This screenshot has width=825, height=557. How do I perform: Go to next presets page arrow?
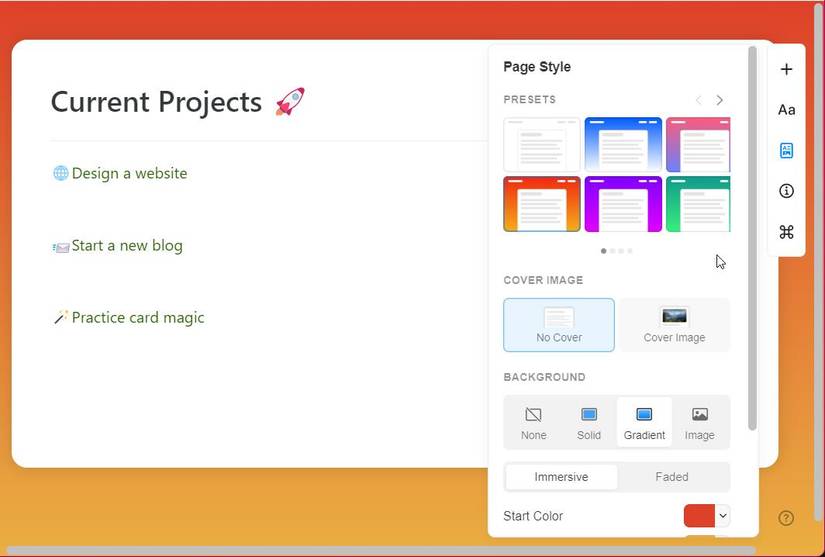(x=719, y=100)
